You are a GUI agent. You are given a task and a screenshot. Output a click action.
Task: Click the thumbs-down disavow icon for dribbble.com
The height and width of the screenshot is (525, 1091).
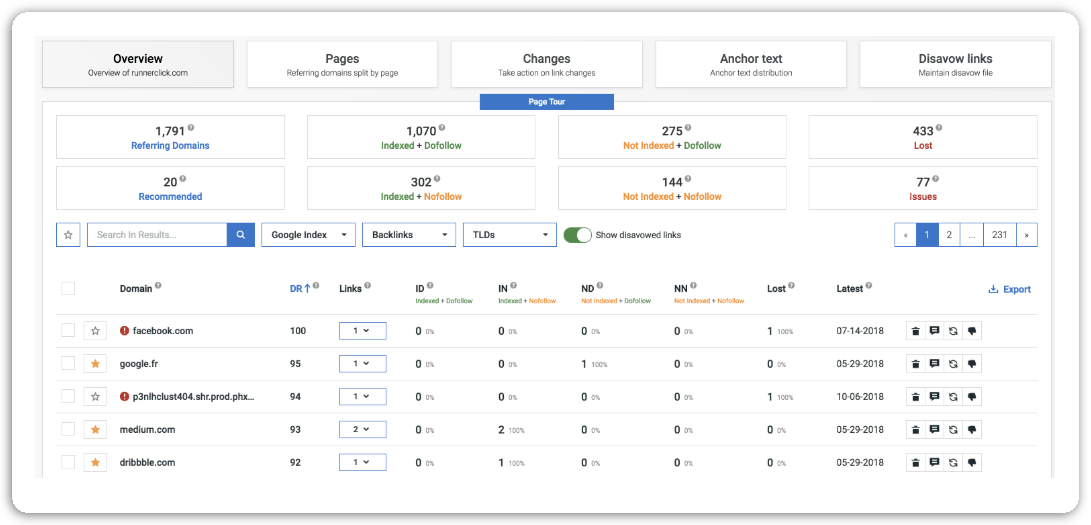(971, 463)
